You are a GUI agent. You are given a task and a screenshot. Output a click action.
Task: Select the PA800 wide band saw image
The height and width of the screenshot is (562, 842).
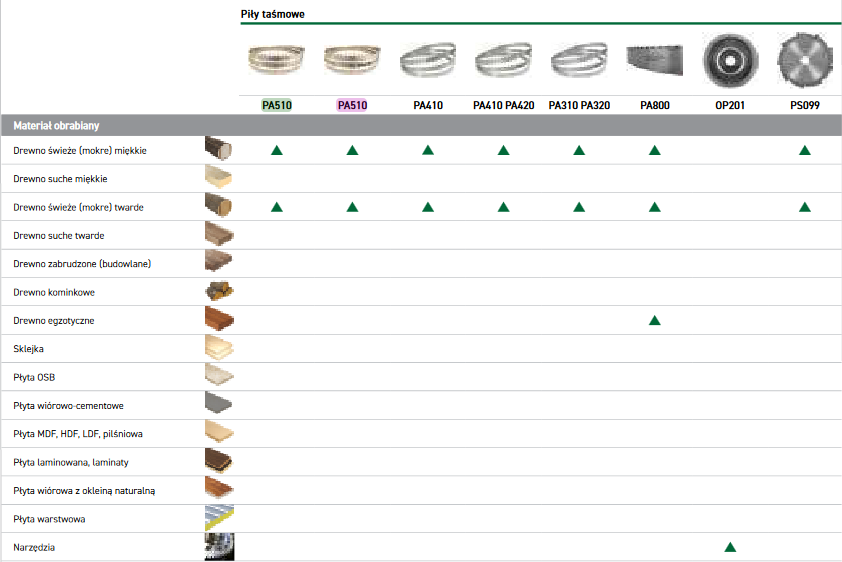(654, 61)
